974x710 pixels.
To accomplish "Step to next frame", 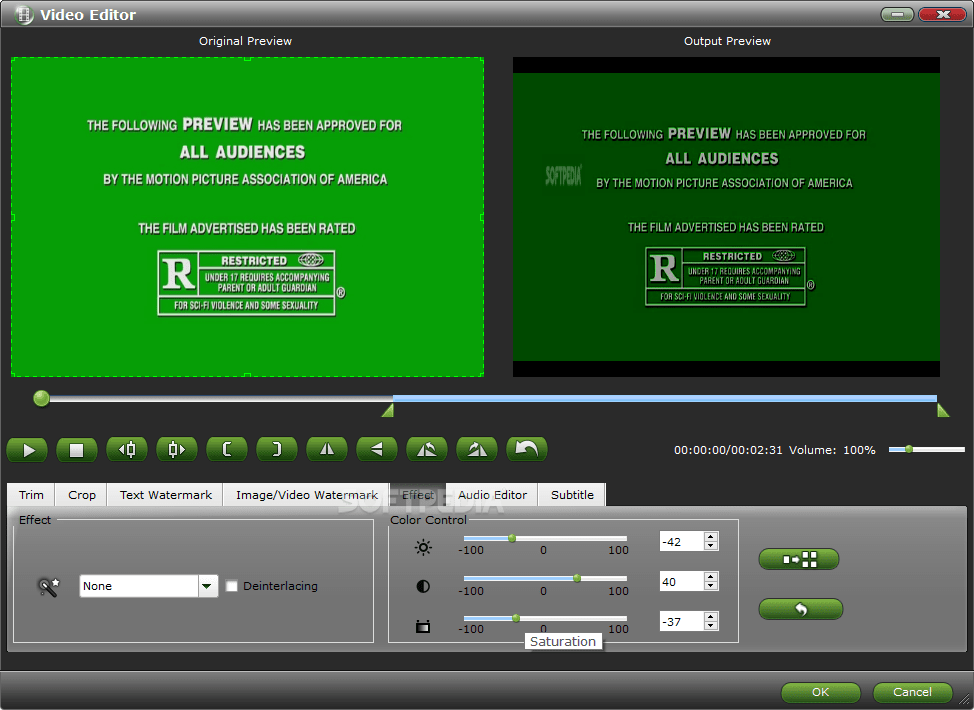I will (x=176, y=449).
